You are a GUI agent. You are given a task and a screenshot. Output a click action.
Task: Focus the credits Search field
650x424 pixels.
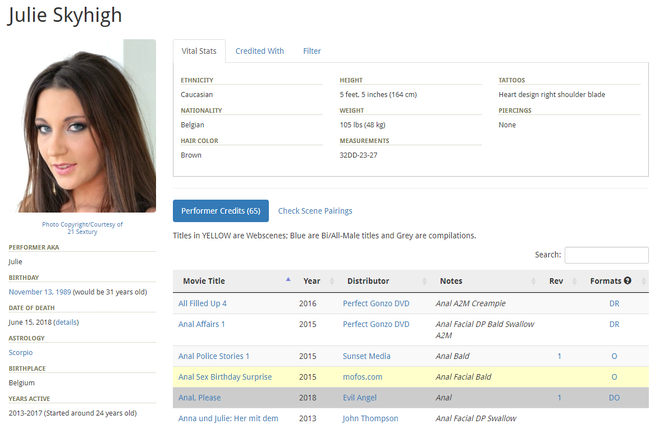click(x=606, y=255)
